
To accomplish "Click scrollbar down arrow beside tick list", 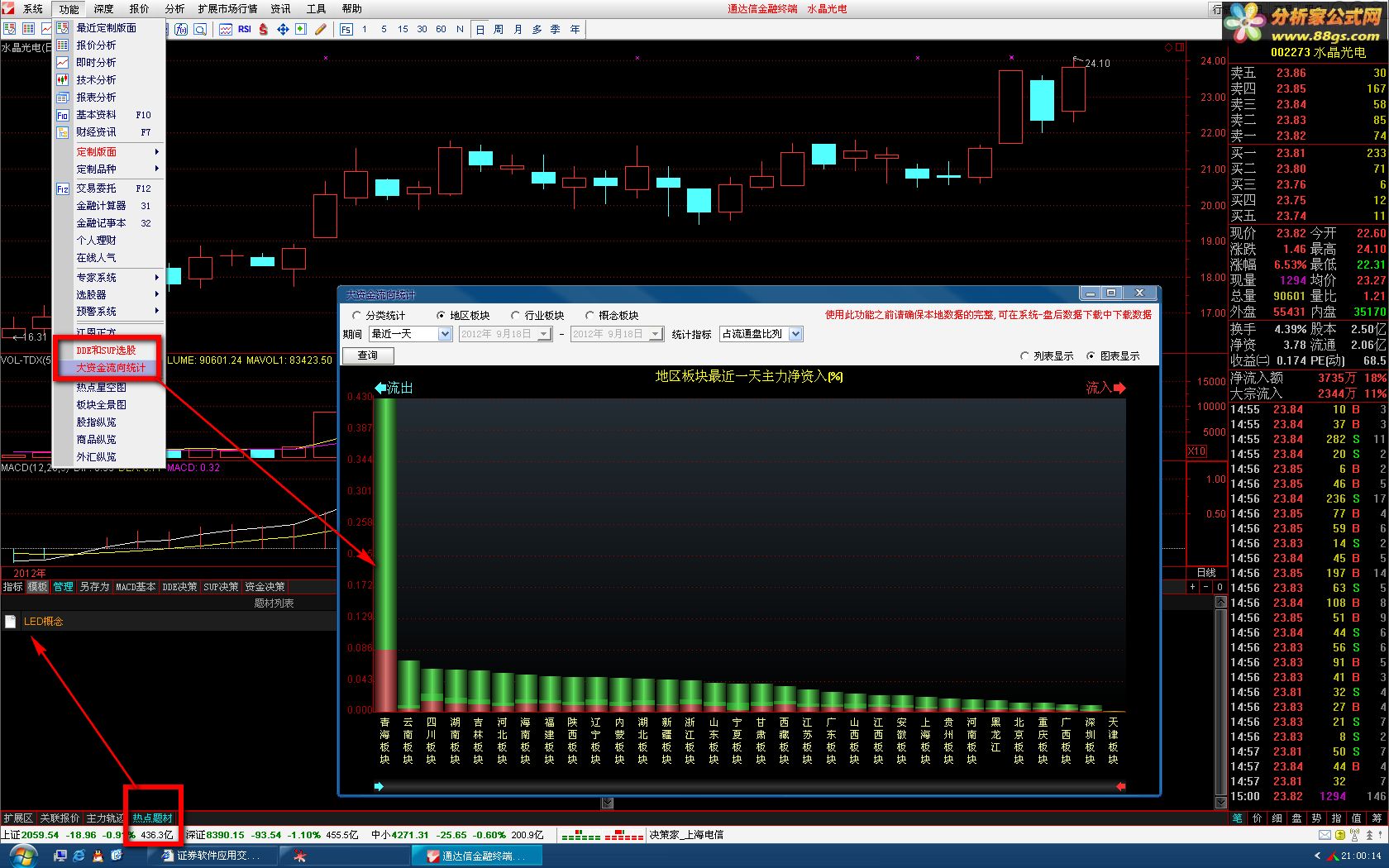I will [x=1220, y=802].
